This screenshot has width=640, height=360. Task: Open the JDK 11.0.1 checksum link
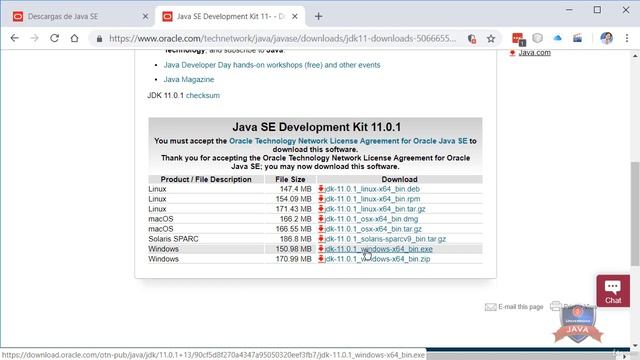pos(203,96)
